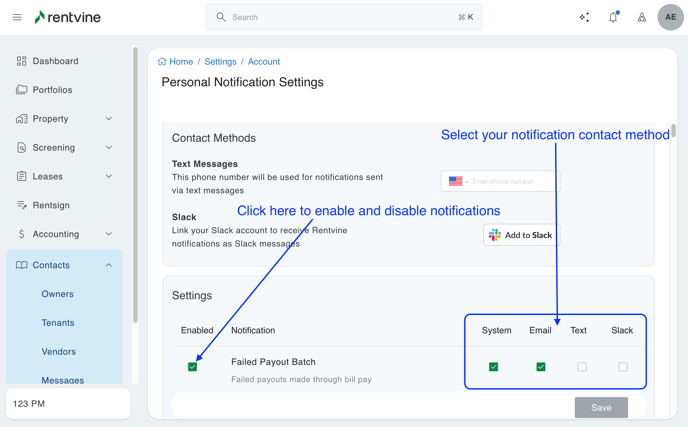Open the Vendors submenu item
The image size is (688, 427).
tap(59, 352)
